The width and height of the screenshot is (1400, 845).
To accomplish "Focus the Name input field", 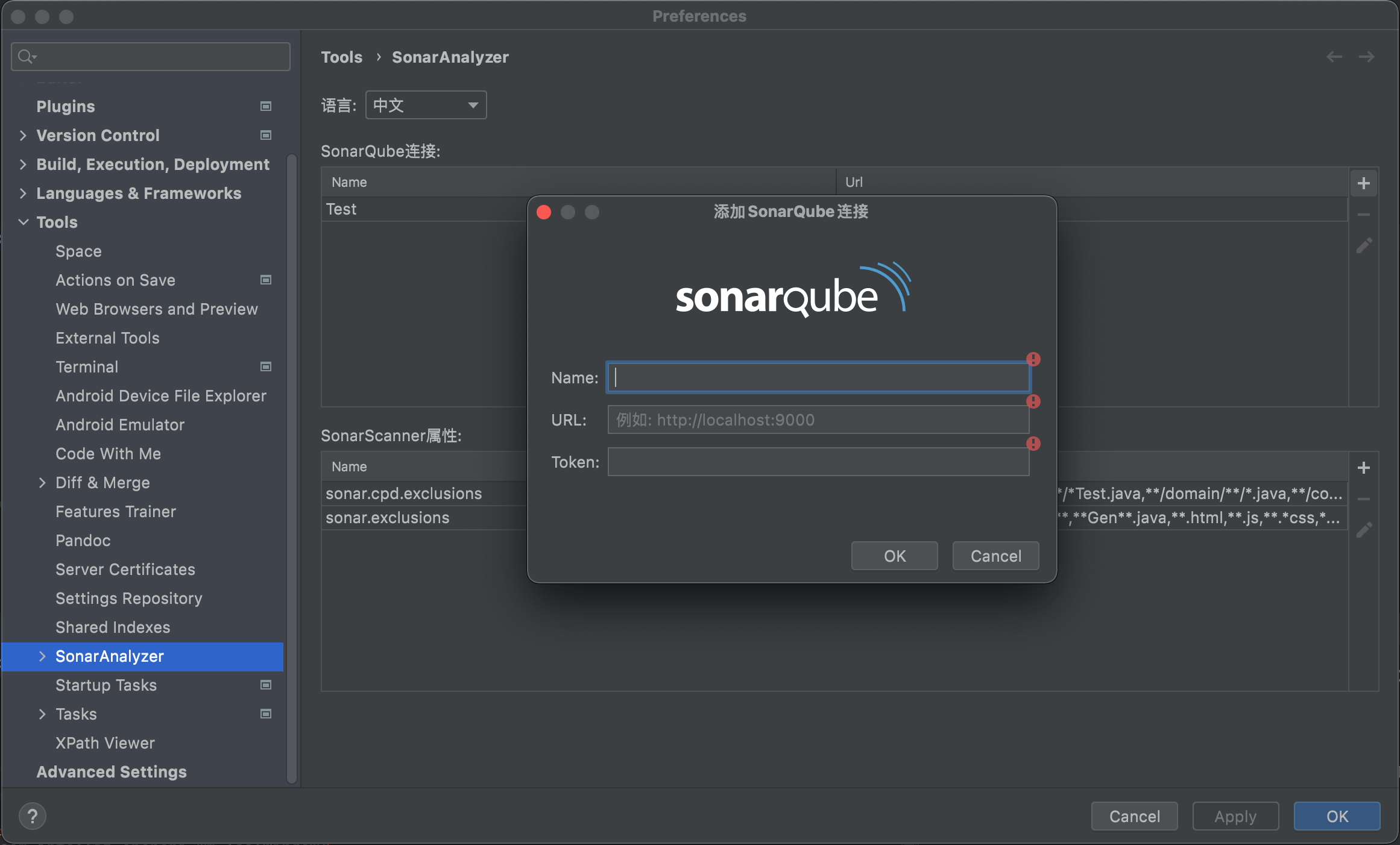I will (x=818, y=377).
